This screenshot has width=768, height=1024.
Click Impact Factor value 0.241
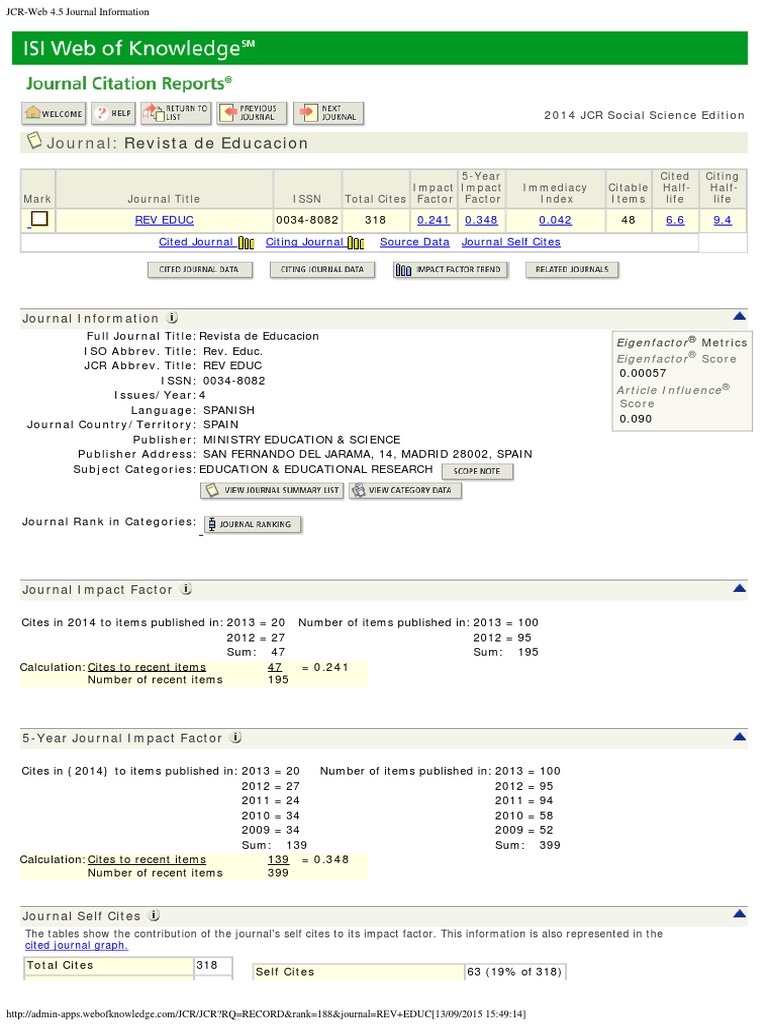434,221
